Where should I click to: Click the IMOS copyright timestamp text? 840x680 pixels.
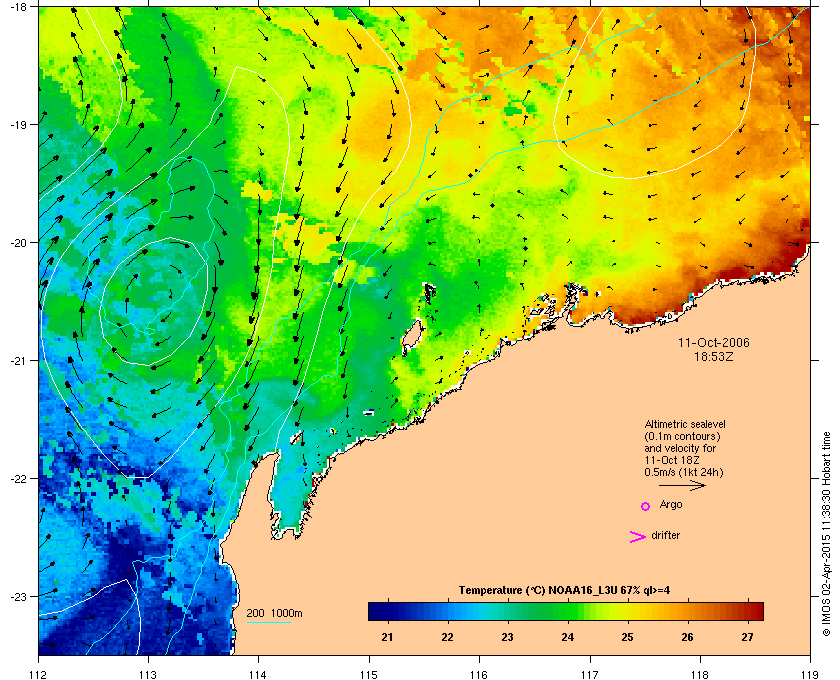pyautogui.click(x=826, y=534)
